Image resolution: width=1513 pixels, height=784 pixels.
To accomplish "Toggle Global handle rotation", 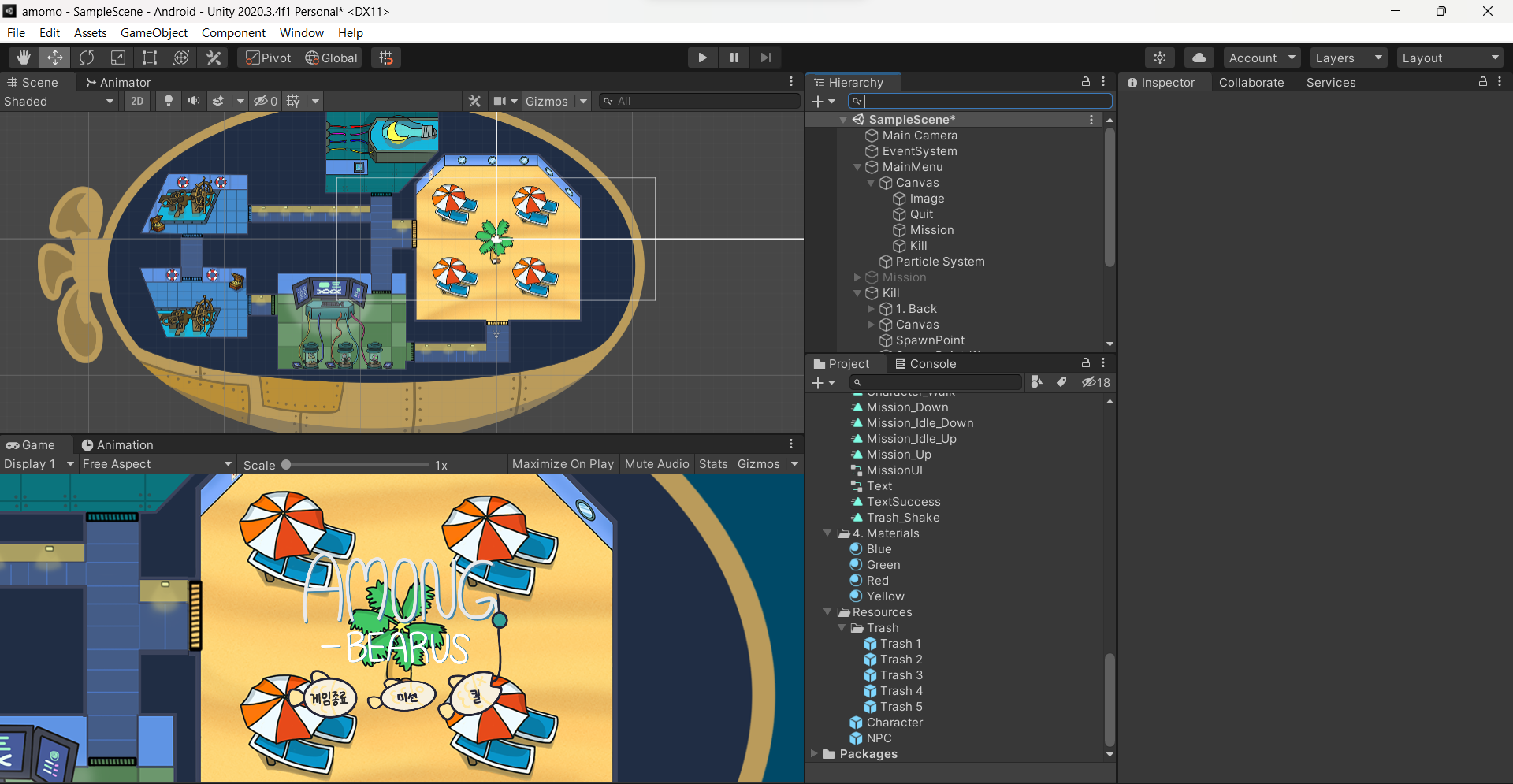I will [332, 58].
